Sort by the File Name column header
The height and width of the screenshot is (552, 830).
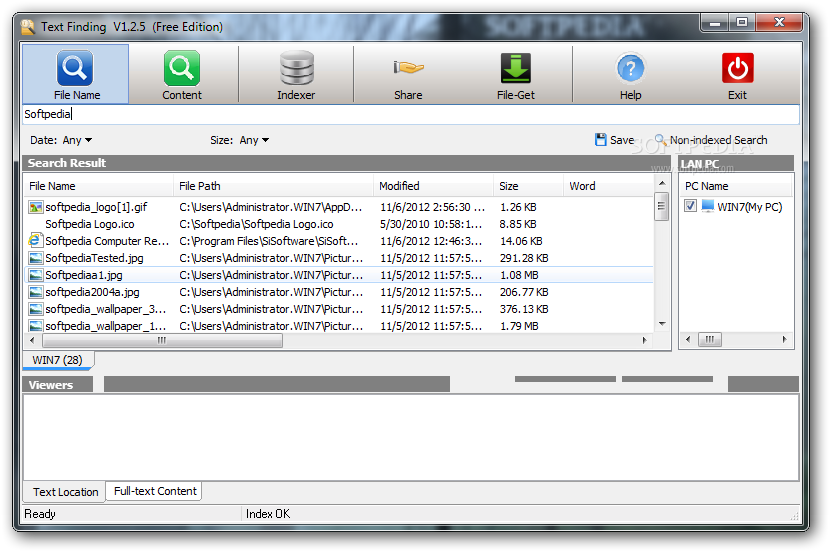(x=98, y=186)
